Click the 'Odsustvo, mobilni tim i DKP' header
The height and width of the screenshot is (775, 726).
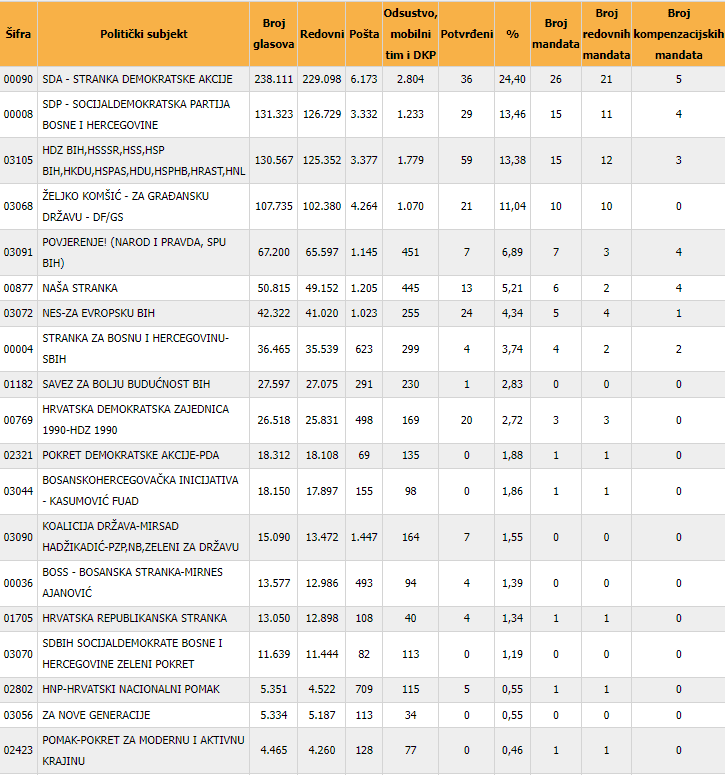(412, 34)
